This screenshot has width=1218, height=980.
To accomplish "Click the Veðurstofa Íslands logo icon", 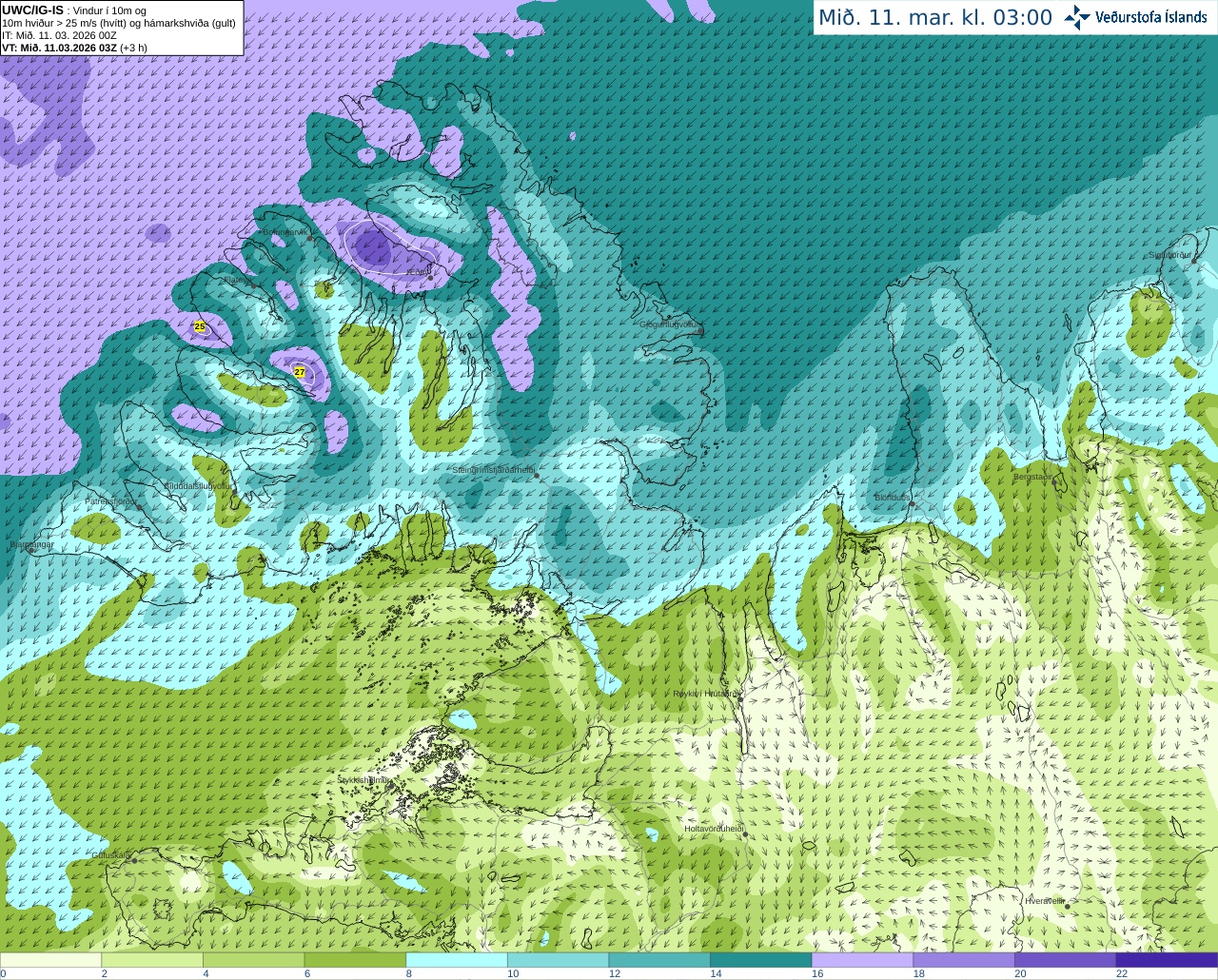I will 1077,17.
